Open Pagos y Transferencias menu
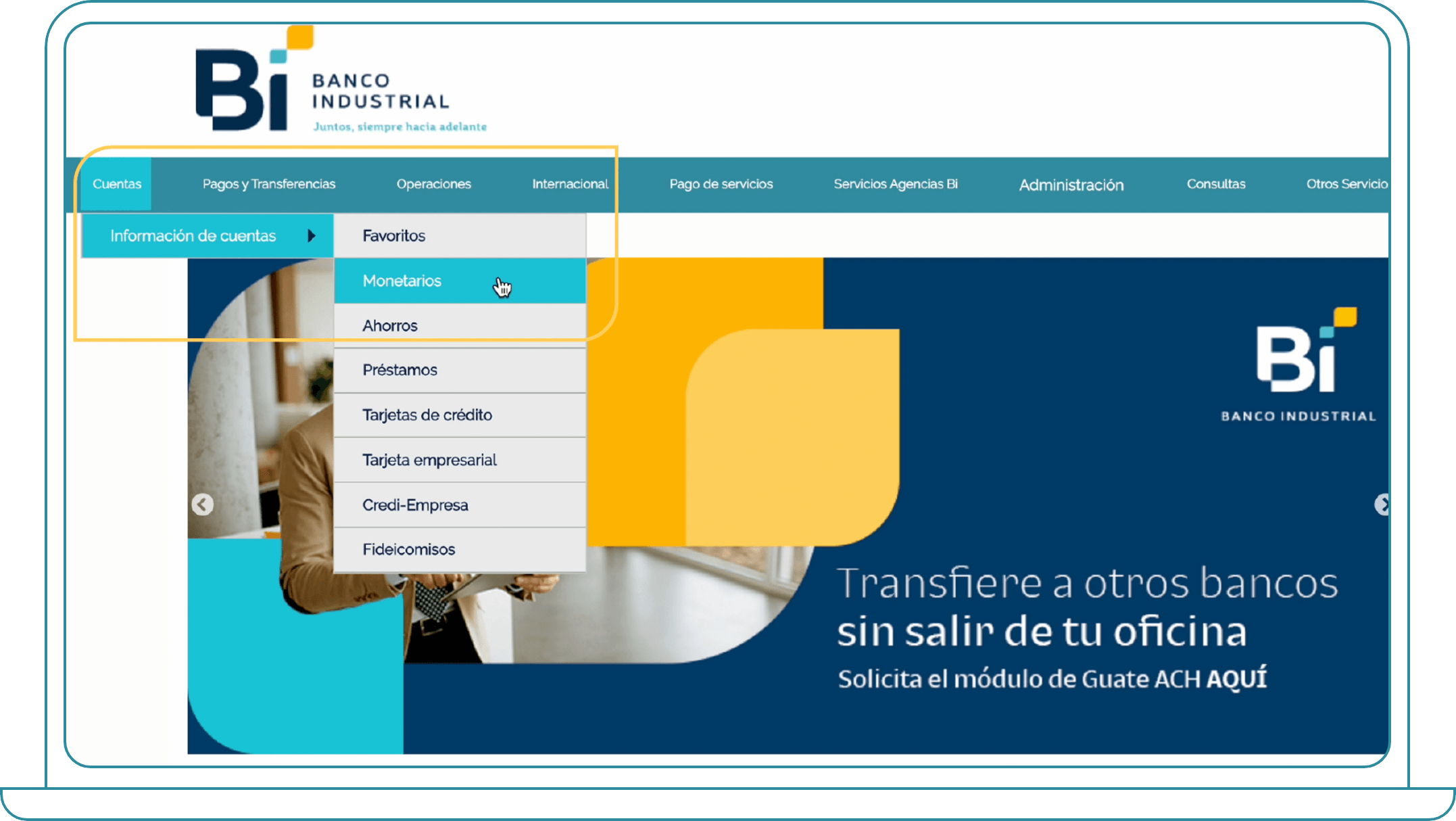This screenshot has height=821, width=1456. click(269, 184)
